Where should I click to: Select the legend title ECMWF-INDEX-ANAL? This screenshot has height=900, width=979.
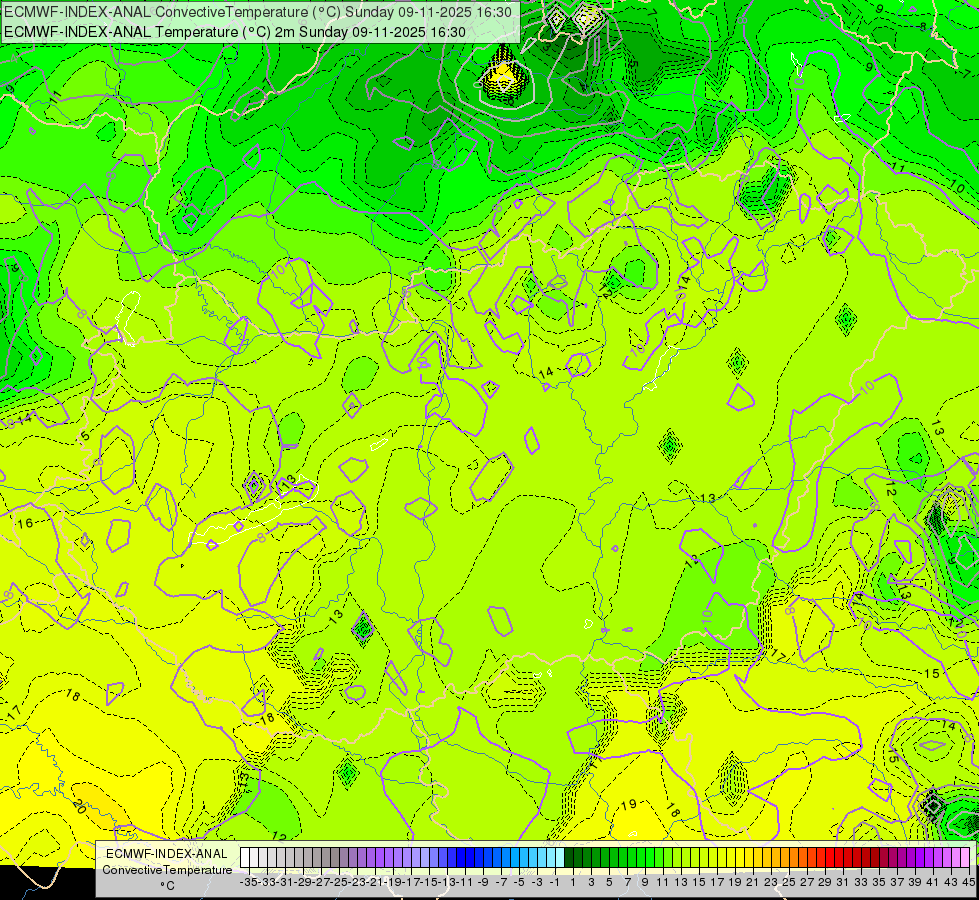[x=167, y=854]
